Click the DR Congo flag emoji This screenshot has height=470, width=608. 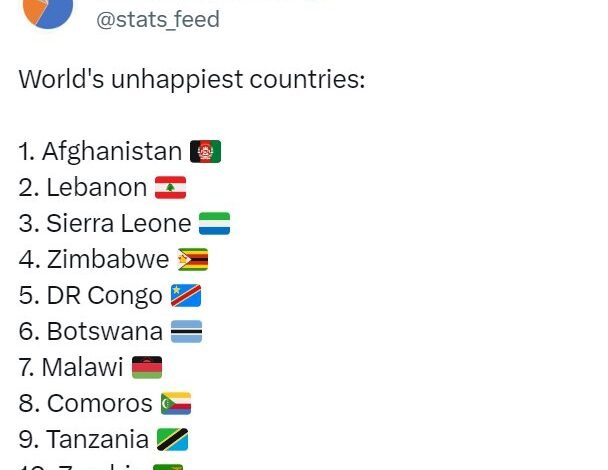pyautogui.click(x=185, y=295)
